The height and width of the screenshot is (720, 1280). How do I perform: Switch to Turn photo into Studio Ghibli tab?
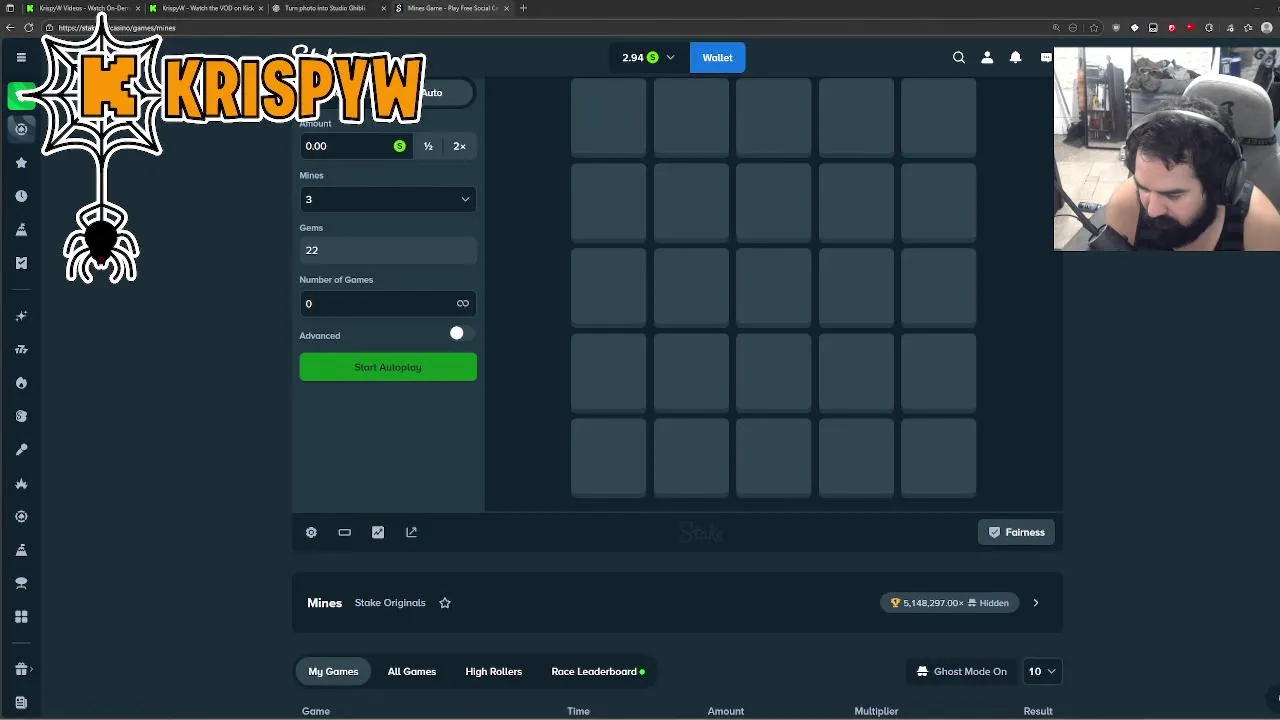click(x=327, y=8)
